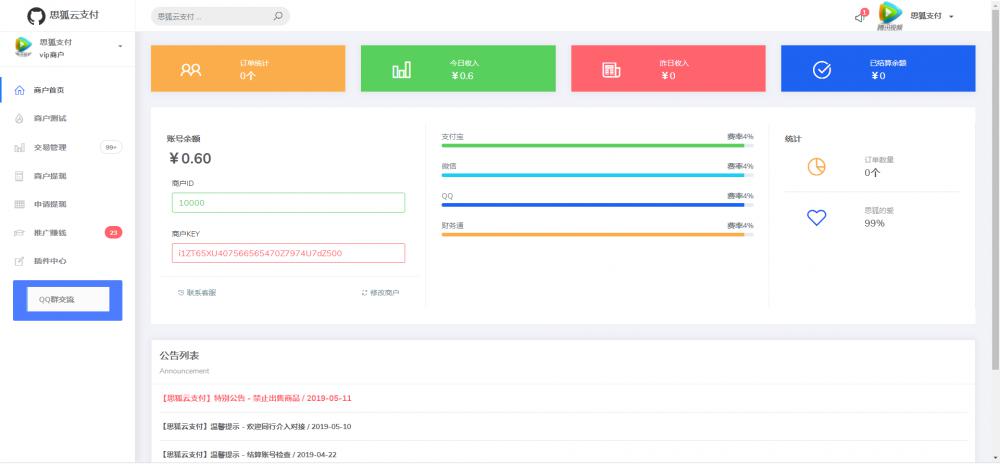Open the 结算账号检查 announcement dated 2019-04-22
Viewport: 1000px width, 464px height.
click(x=248, y=455)
